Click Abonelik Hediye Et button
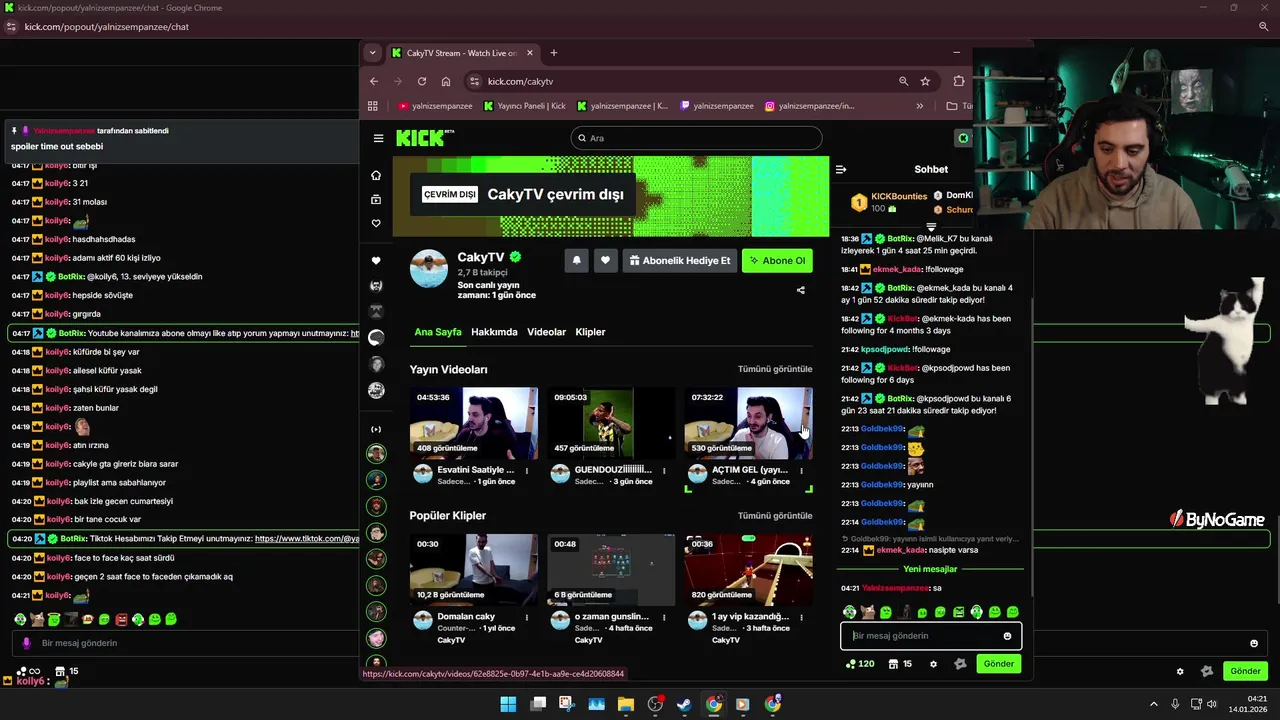1280x720 pixels. (x=680, y=260)
